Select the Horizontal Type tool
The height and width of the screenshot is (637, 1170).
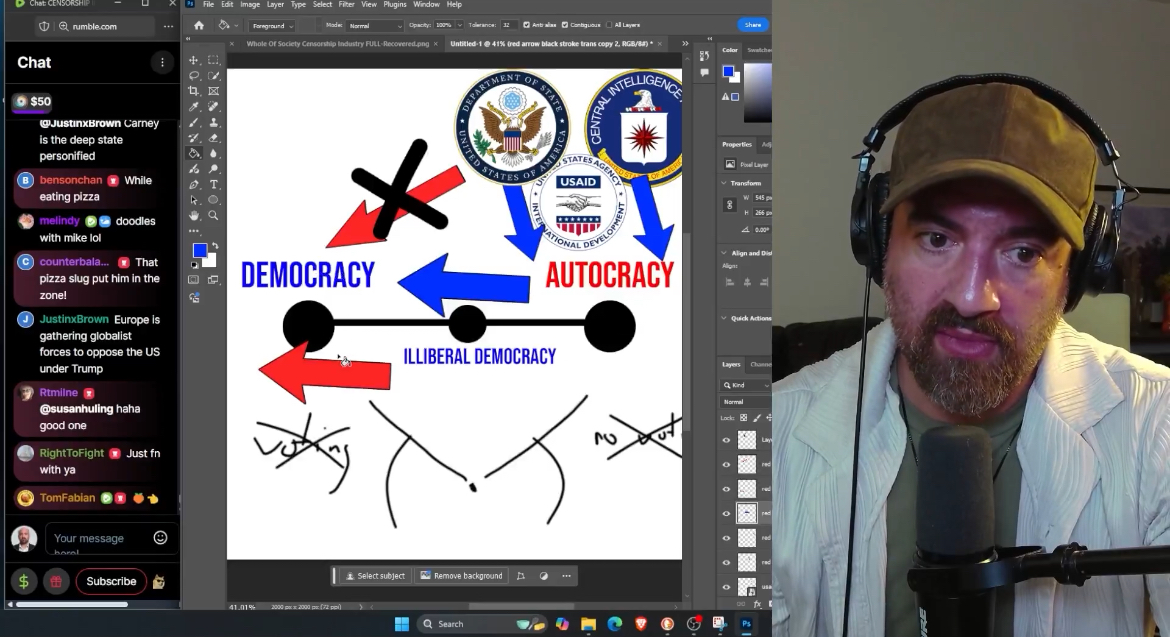213,184
